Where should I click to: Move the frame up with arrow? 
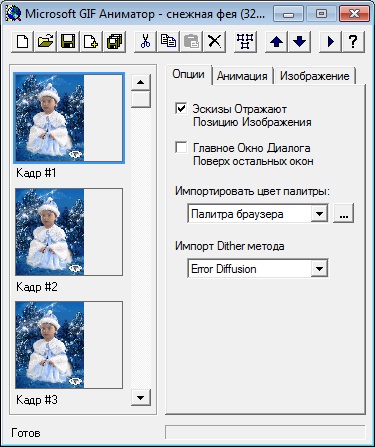coord(276,42)
